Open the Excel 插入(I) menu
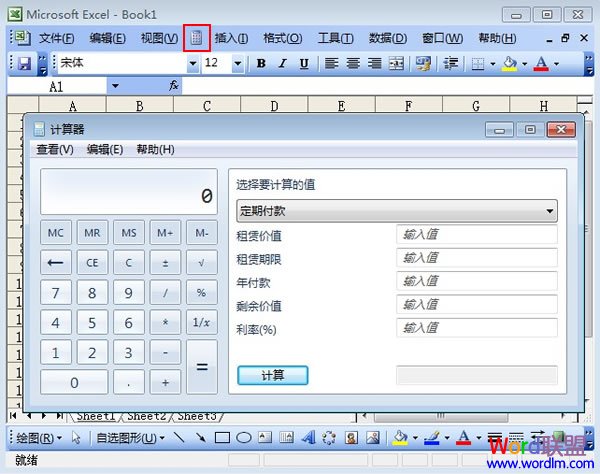 click(231, 38)
